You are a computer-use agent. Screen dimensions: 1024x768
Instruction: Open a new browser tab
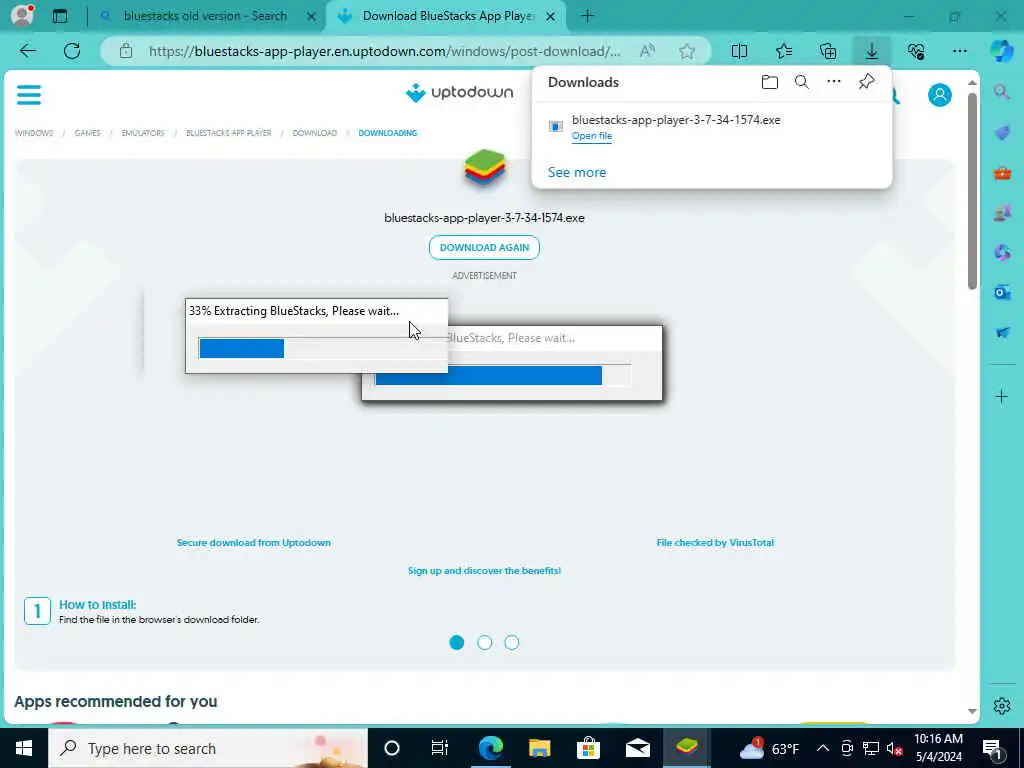[x=587, y=16]
